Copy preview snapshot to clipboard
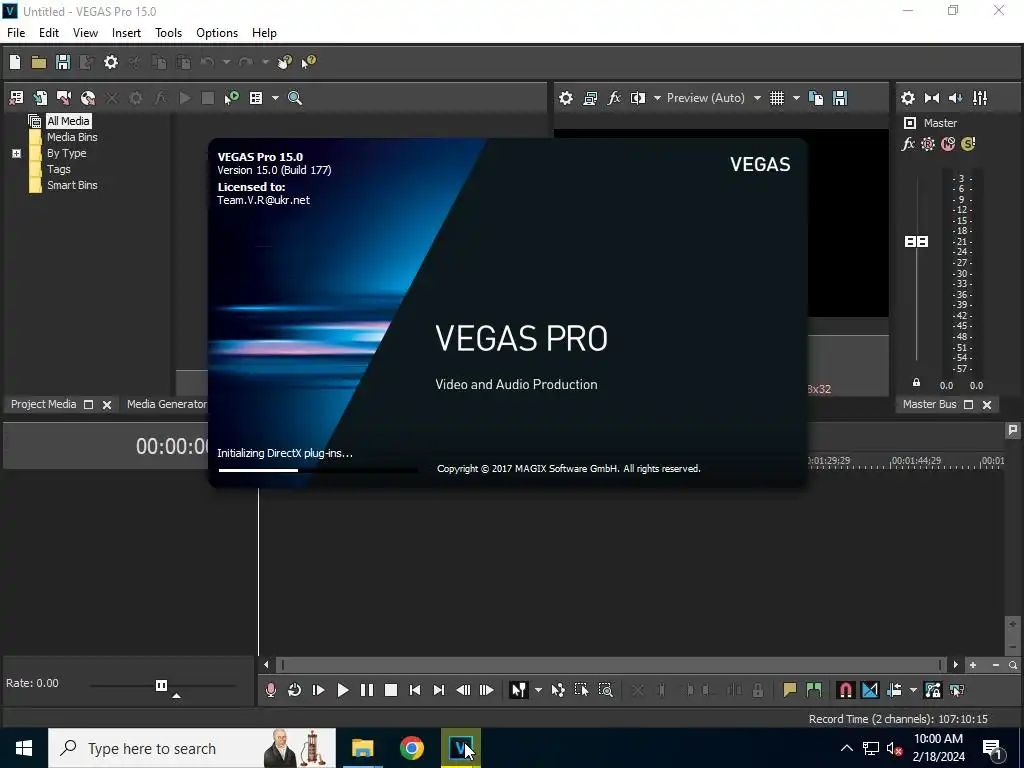 [816, 98]
